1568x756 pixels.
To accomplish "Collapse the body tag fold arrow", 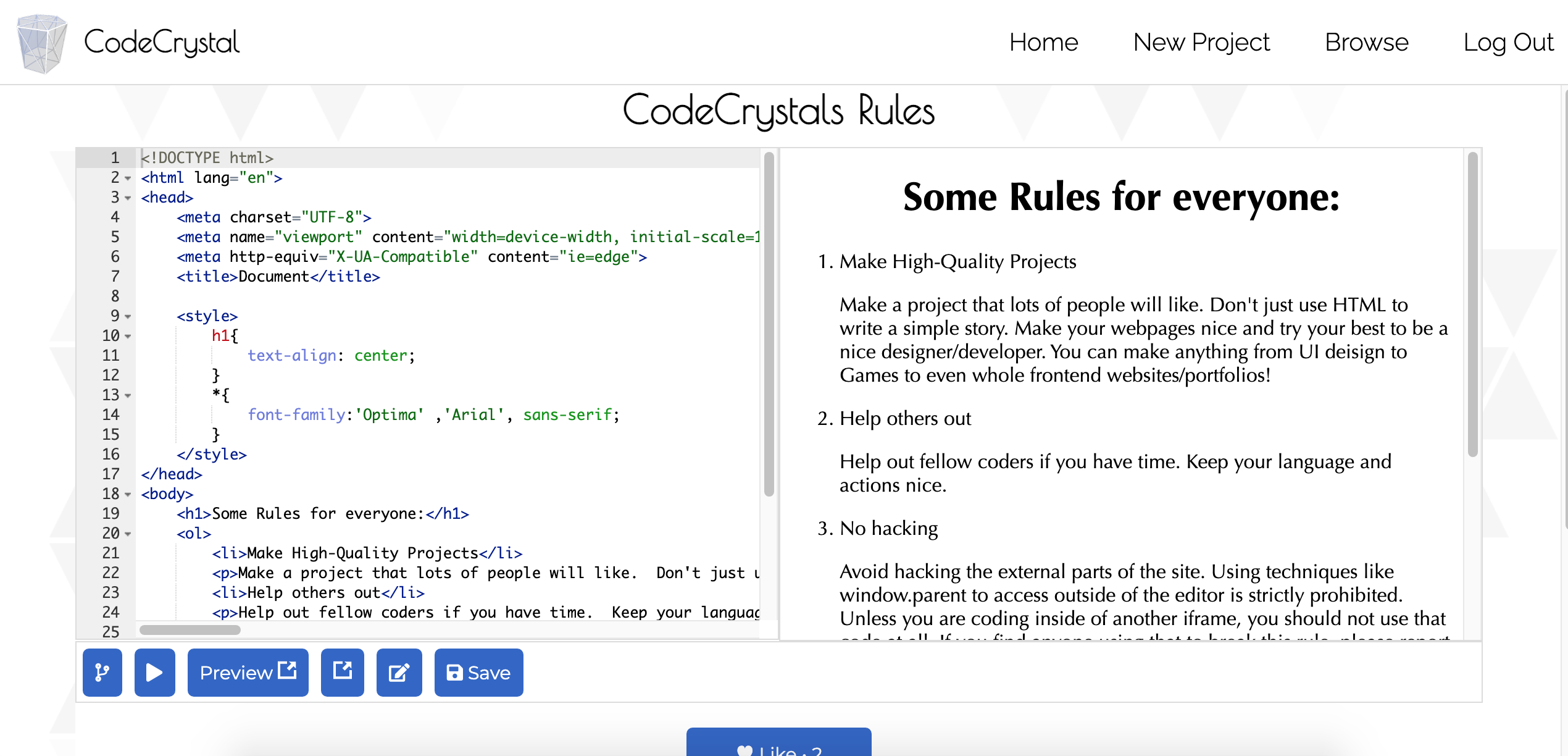I will (128, 495).
